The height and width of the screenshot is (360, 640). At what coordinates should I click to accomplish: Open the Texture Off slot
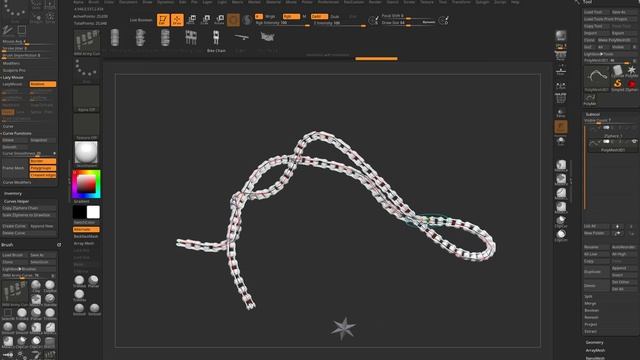(86, 126)
